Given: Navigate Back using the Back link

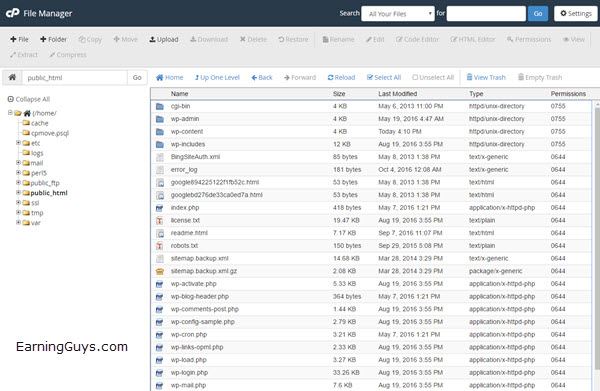Looking at the screenshot, I should pyautogui.click(x=262, y=78).
